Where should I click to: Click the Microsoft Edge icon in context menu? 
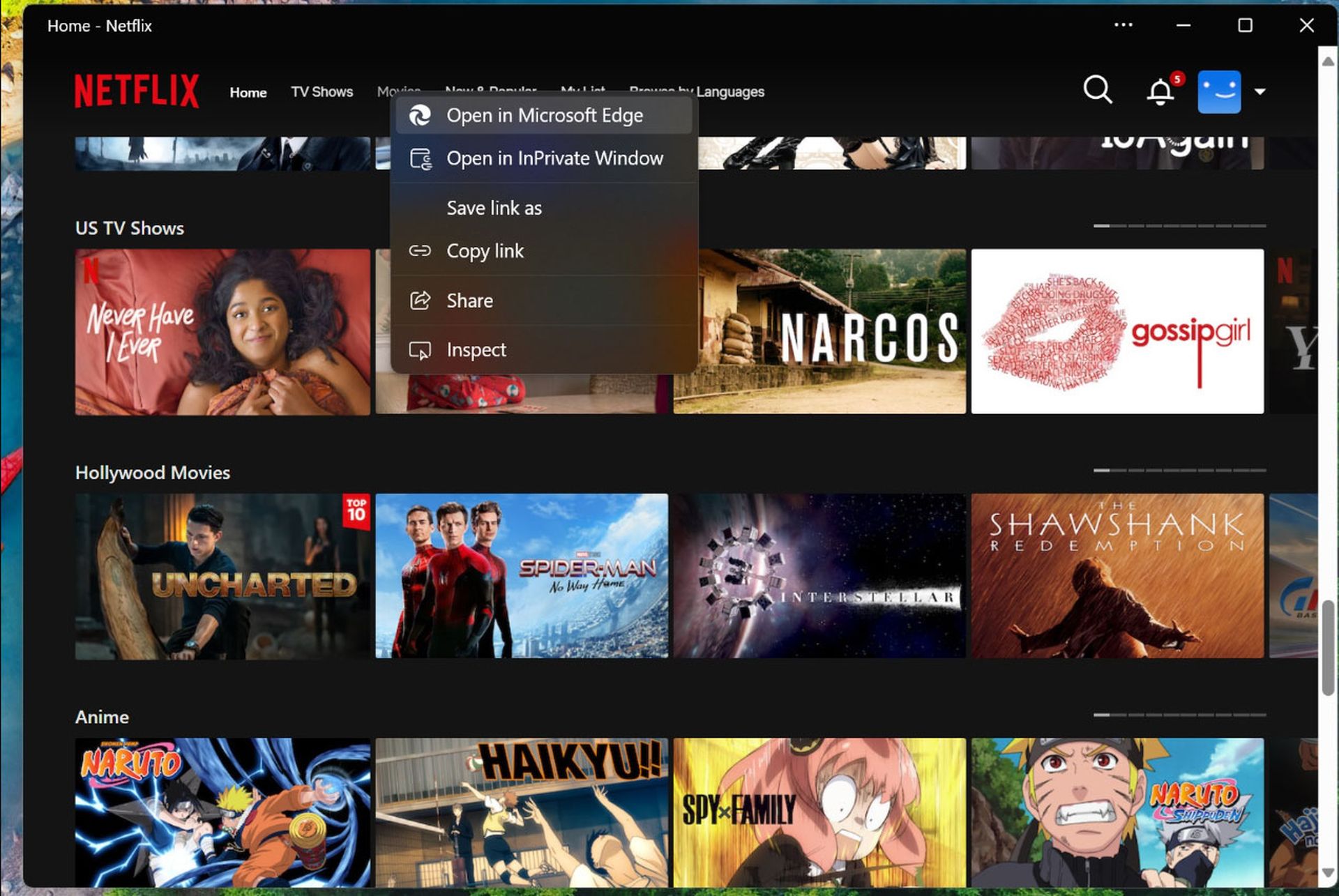[420, 114]
